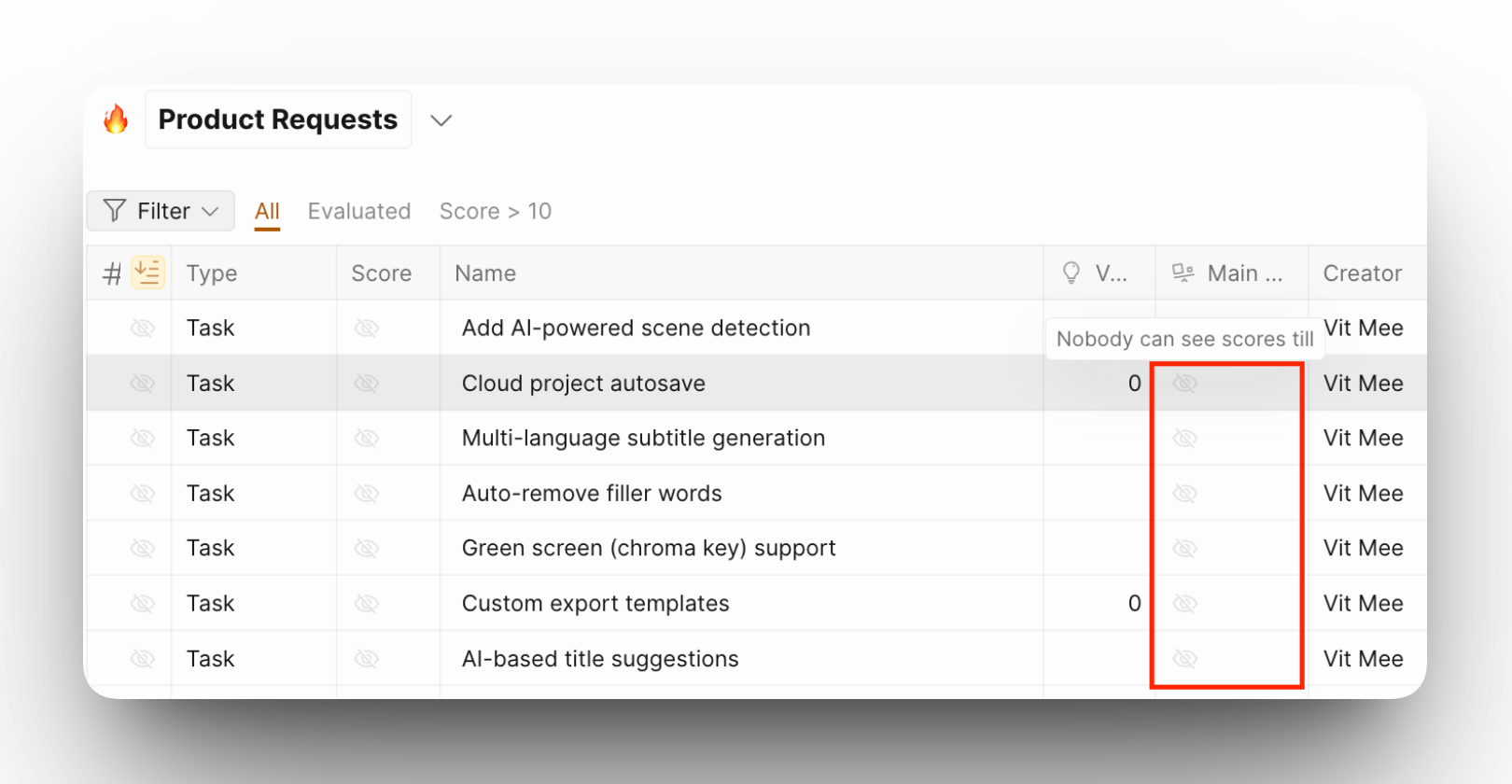
Task: Click hidden-eye icon in first column of Auto-remove row
Action: click(x=143, y=494)
